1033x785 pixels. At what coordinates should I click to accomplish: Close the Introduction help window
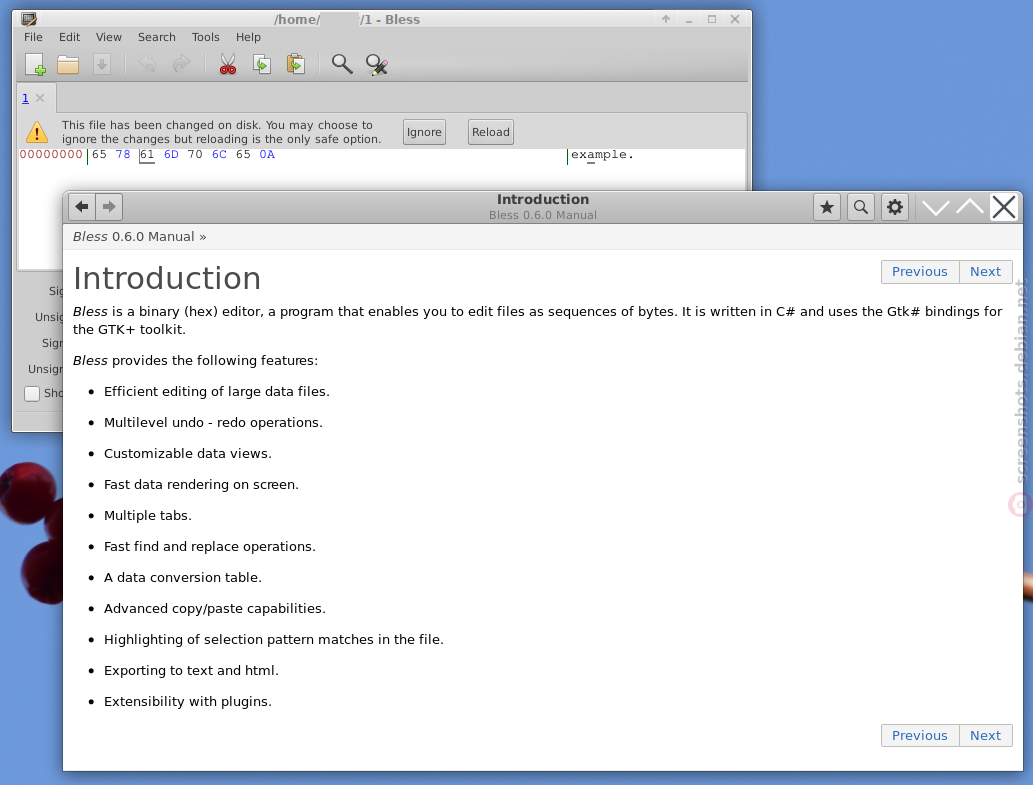(x=1004, y=207)
